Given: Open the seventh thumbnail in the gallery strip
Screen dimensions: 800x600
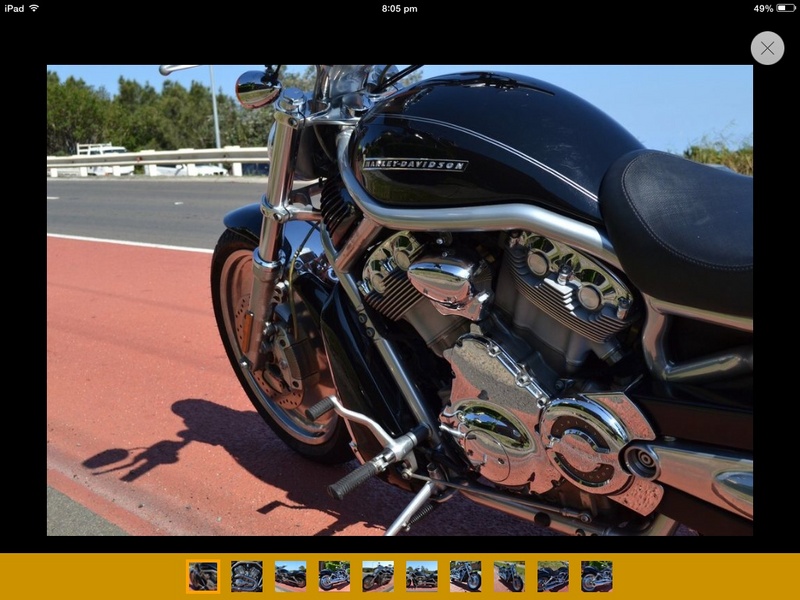Looking at the screenshot, I should click(x=465, y=577).
